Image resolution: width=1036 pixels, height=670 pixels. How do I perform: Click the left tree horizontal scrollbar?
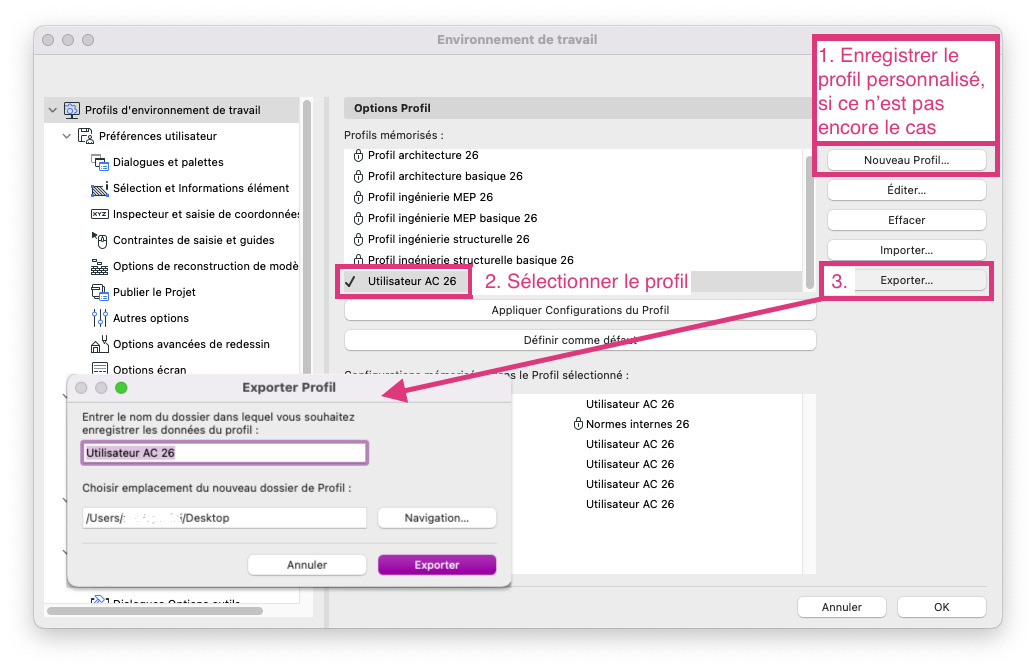point(155,611)
